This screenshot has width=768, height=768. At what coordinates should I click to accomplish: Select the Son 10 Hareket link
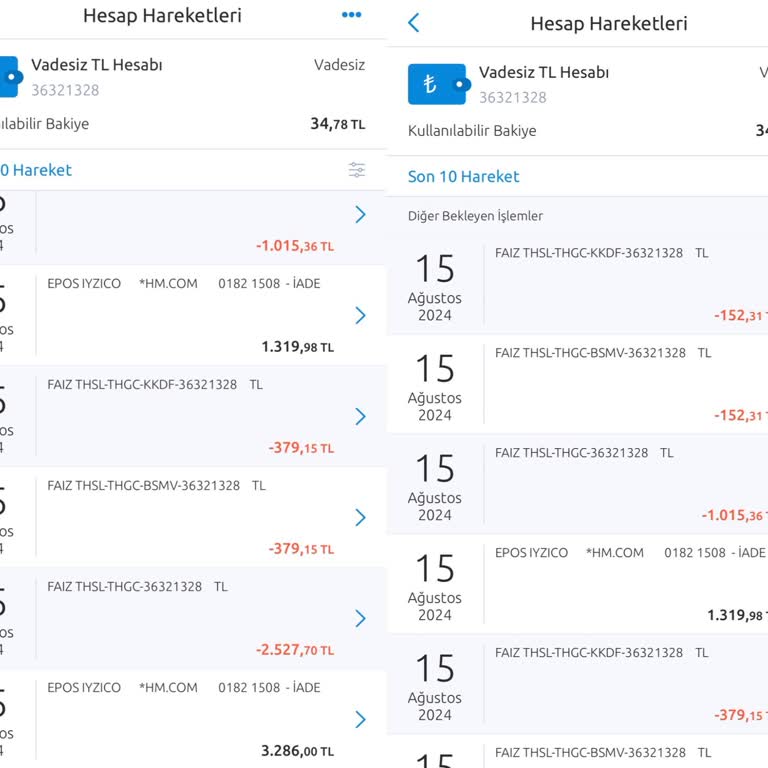pos(463,176)
